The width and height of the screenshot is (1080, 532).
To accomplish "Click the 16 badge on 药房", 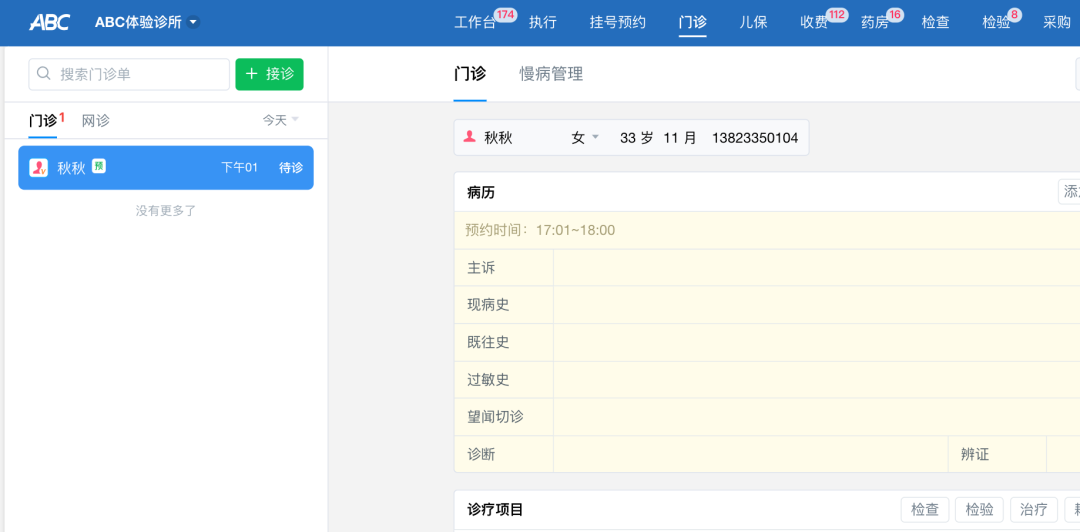I will click(895, 14).
